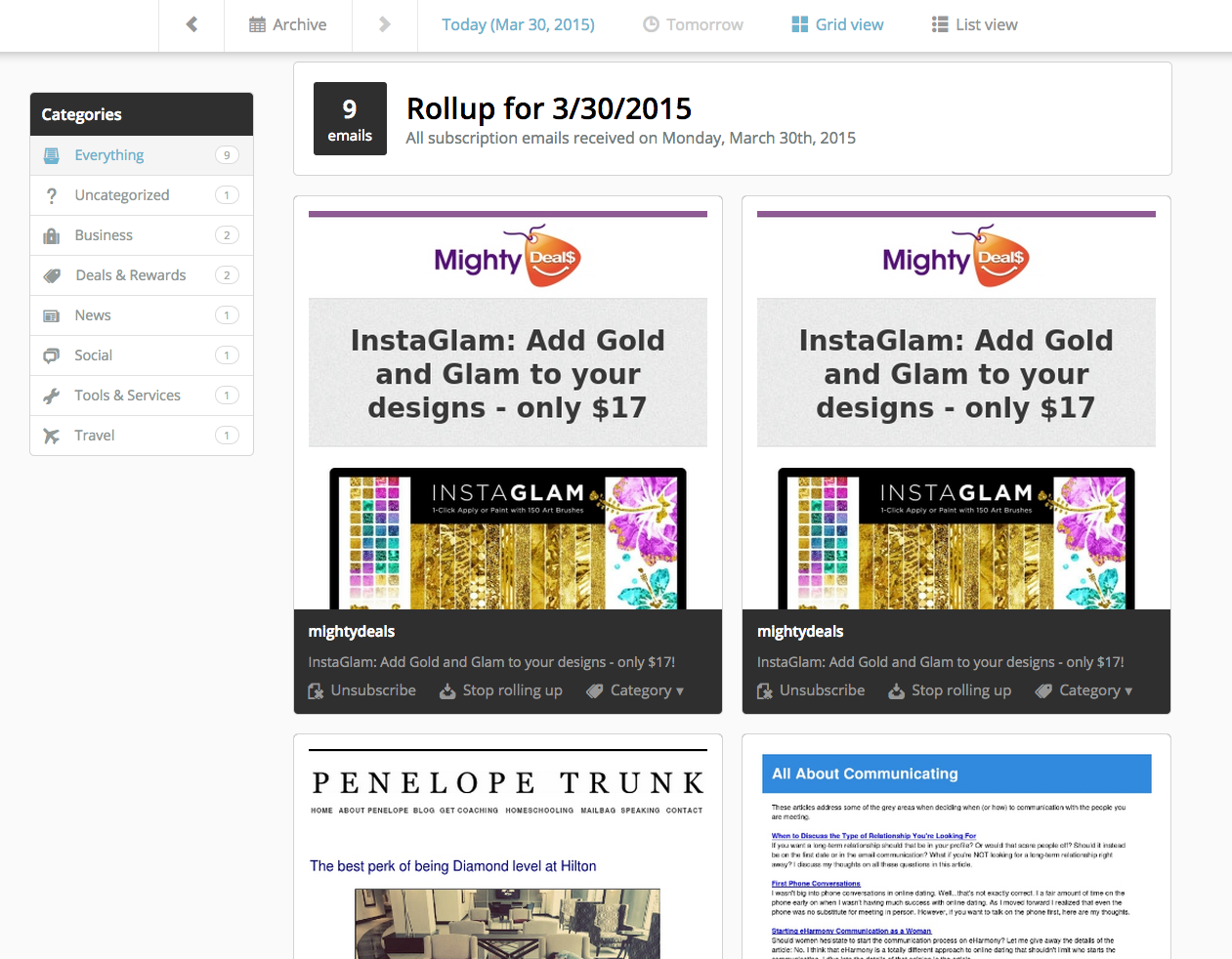This screenshot has width=1232, height=959.
Task: Click the previous day left arrow
Action: pos(191,24)
